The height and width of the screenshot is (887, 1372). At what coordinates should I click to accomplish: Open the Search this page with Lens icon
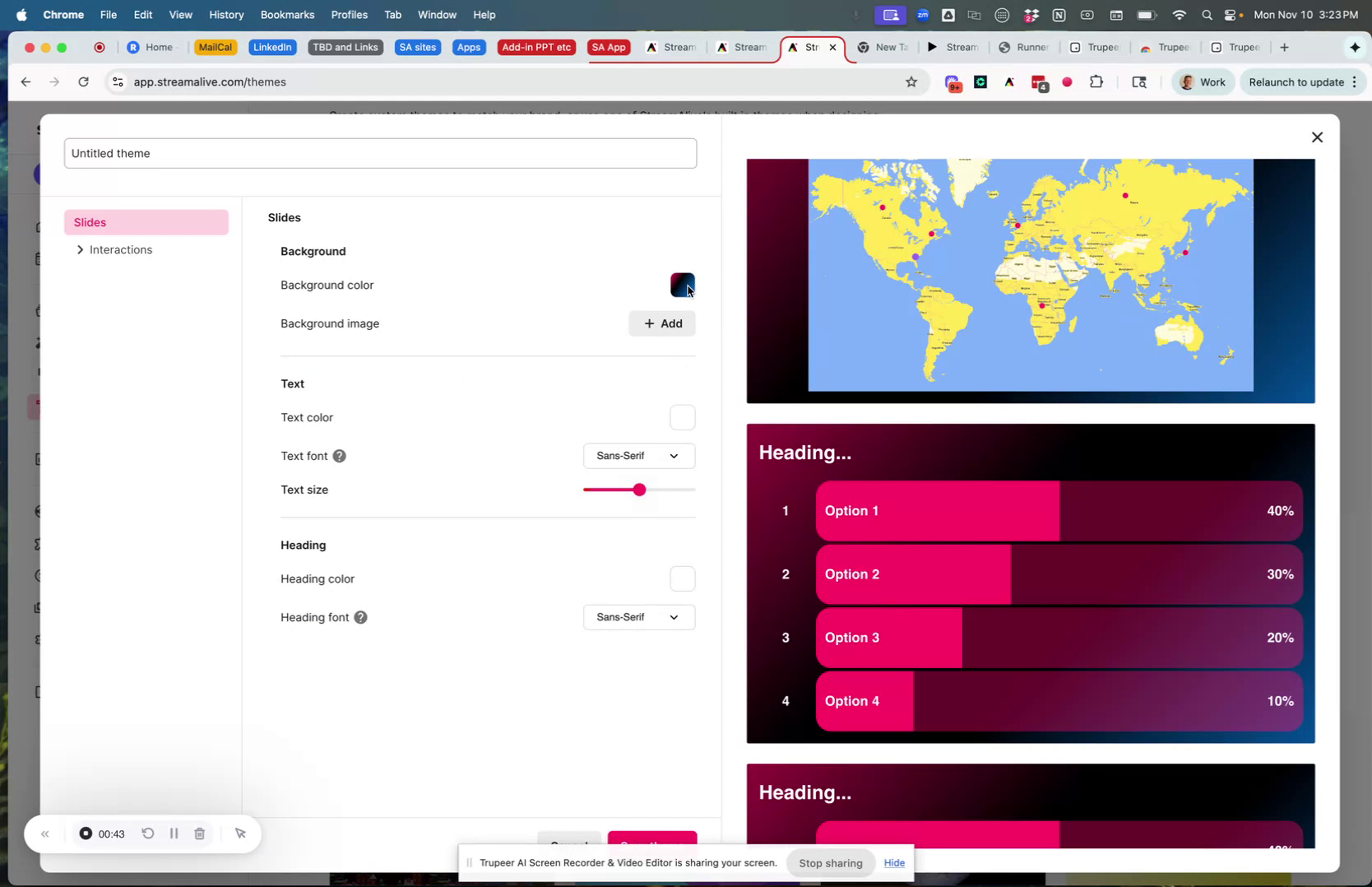point(1139,81)
